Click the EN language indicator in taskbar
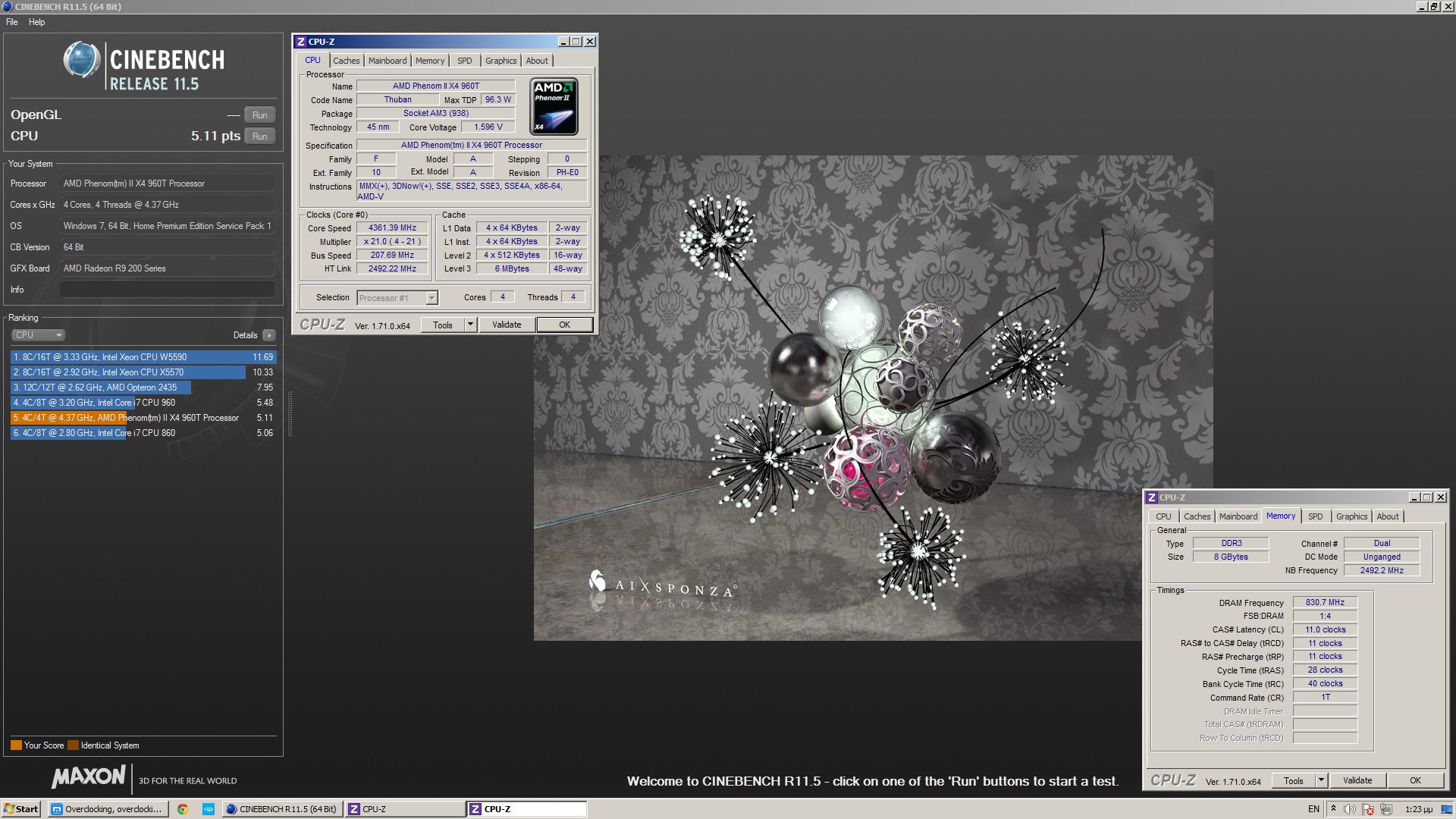Viewport: 1456px width, 819px height. point(1313,809)
